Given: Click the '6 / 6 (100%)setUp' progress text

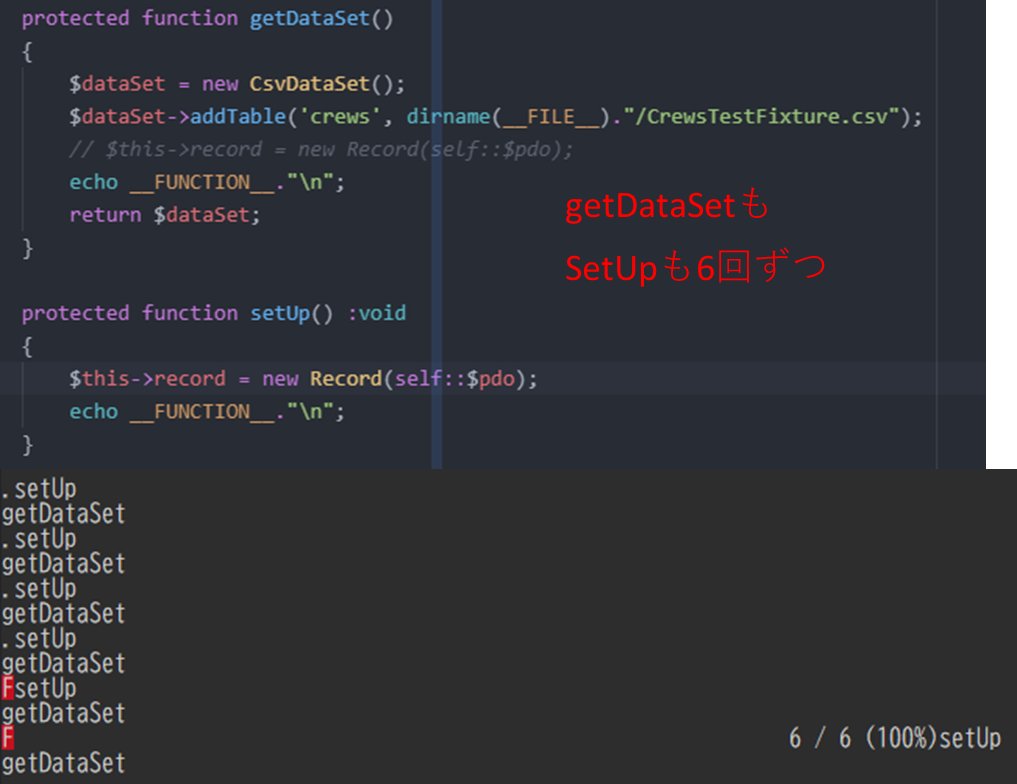Looking at the screenshot, I should click(x=895, y=738).
